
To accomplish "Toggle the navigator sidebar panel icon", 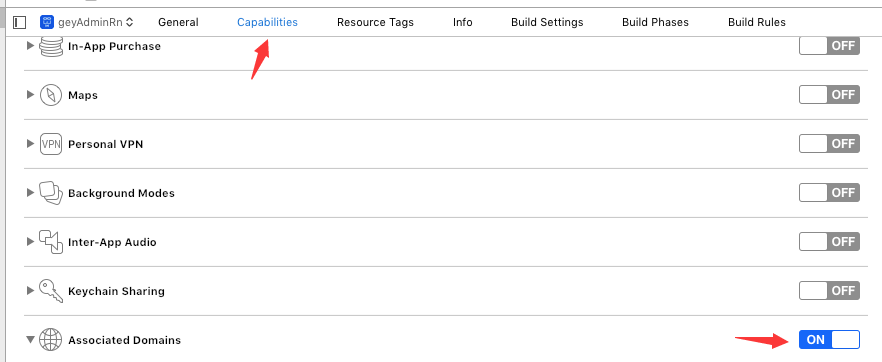I will coord(20,22).
